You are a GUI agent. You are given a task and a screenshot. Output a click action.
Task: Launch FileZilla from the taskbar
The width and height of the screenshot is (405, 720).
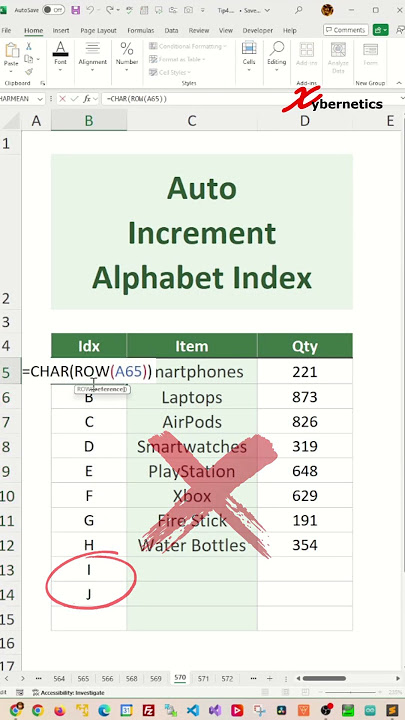coord(148,710)
